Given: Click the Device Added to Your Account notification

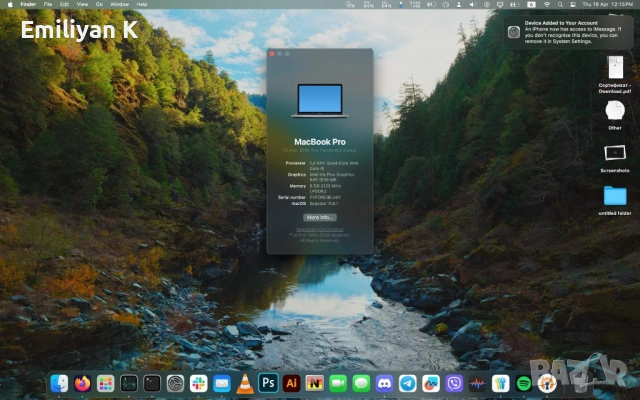Looking at the screenshot, I should (x=568, y=32).
